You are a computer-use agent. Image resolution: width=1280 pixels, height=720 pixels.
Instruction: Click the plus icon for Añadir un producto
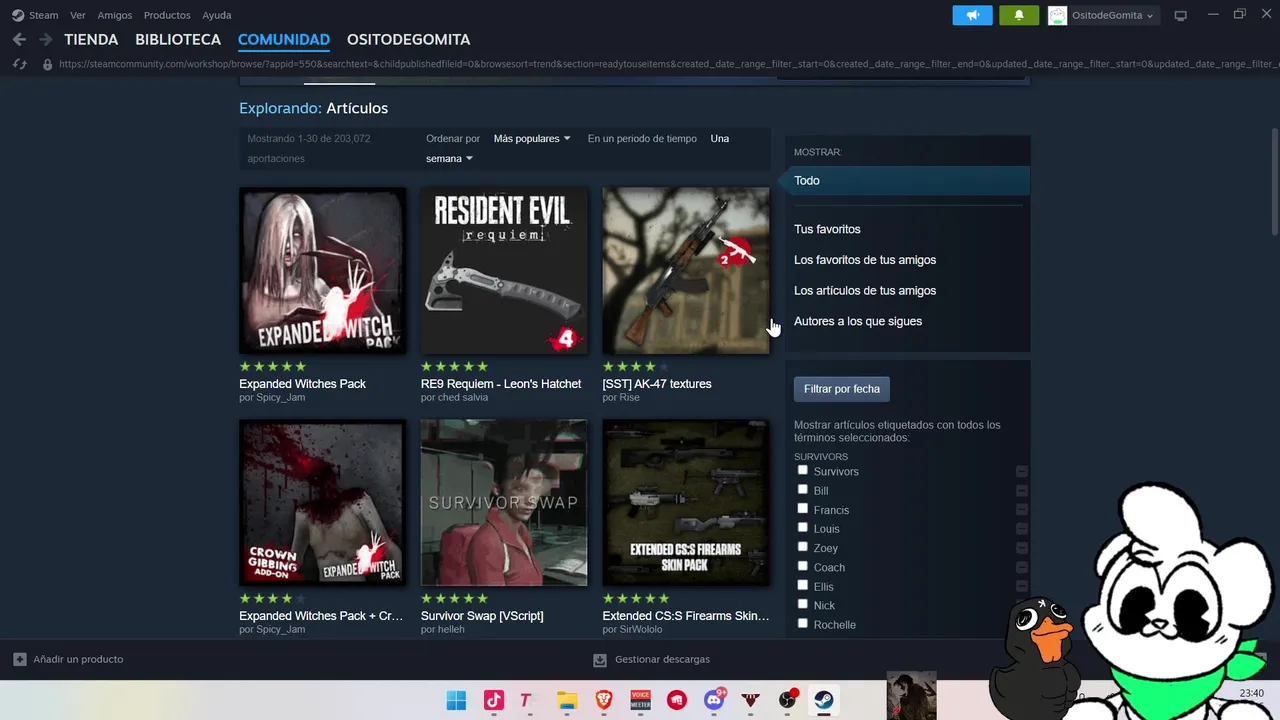click(19, 659)
